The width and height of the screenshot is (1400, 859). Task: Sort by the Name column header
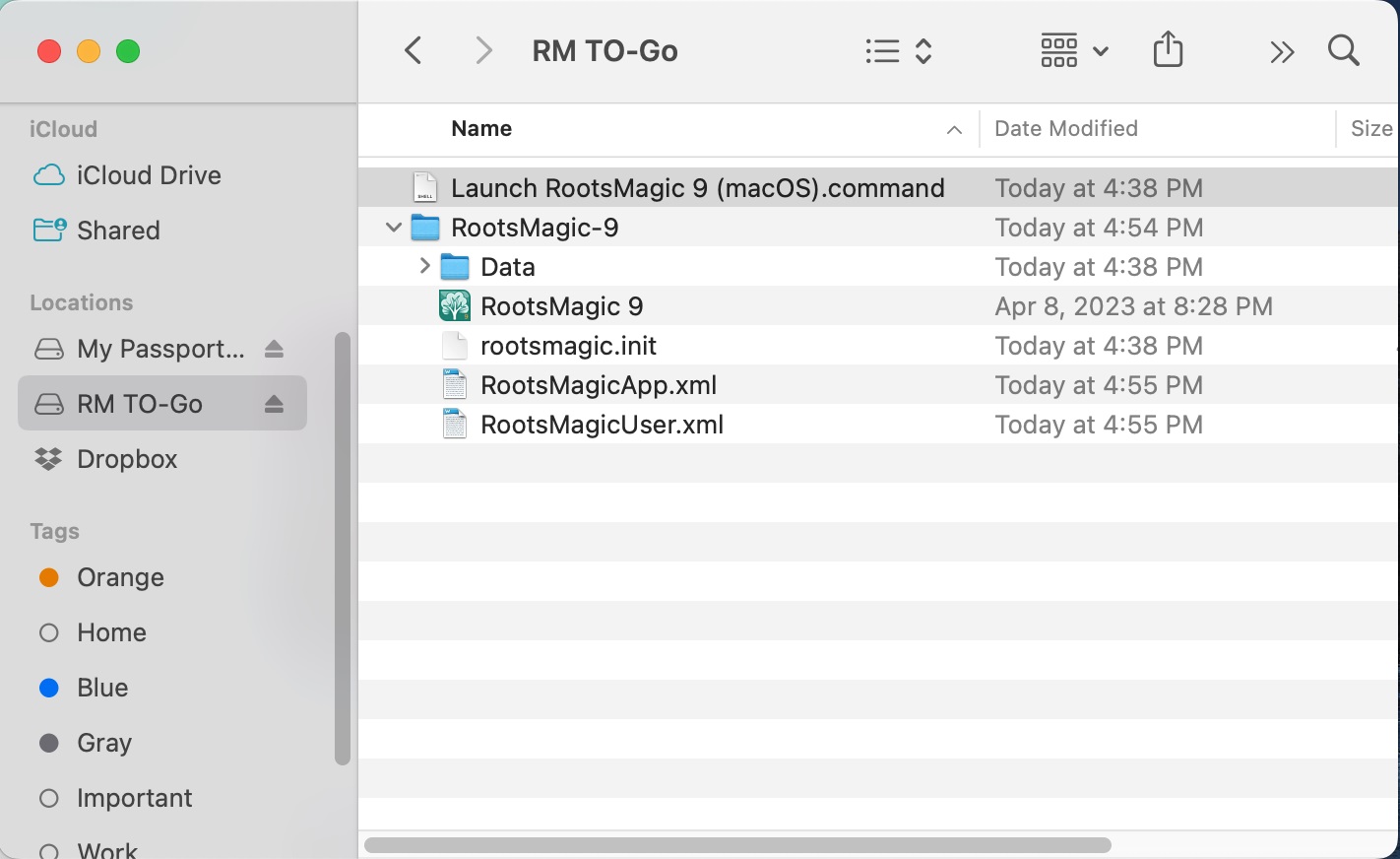pyautogui.click(x=481, y=129)
